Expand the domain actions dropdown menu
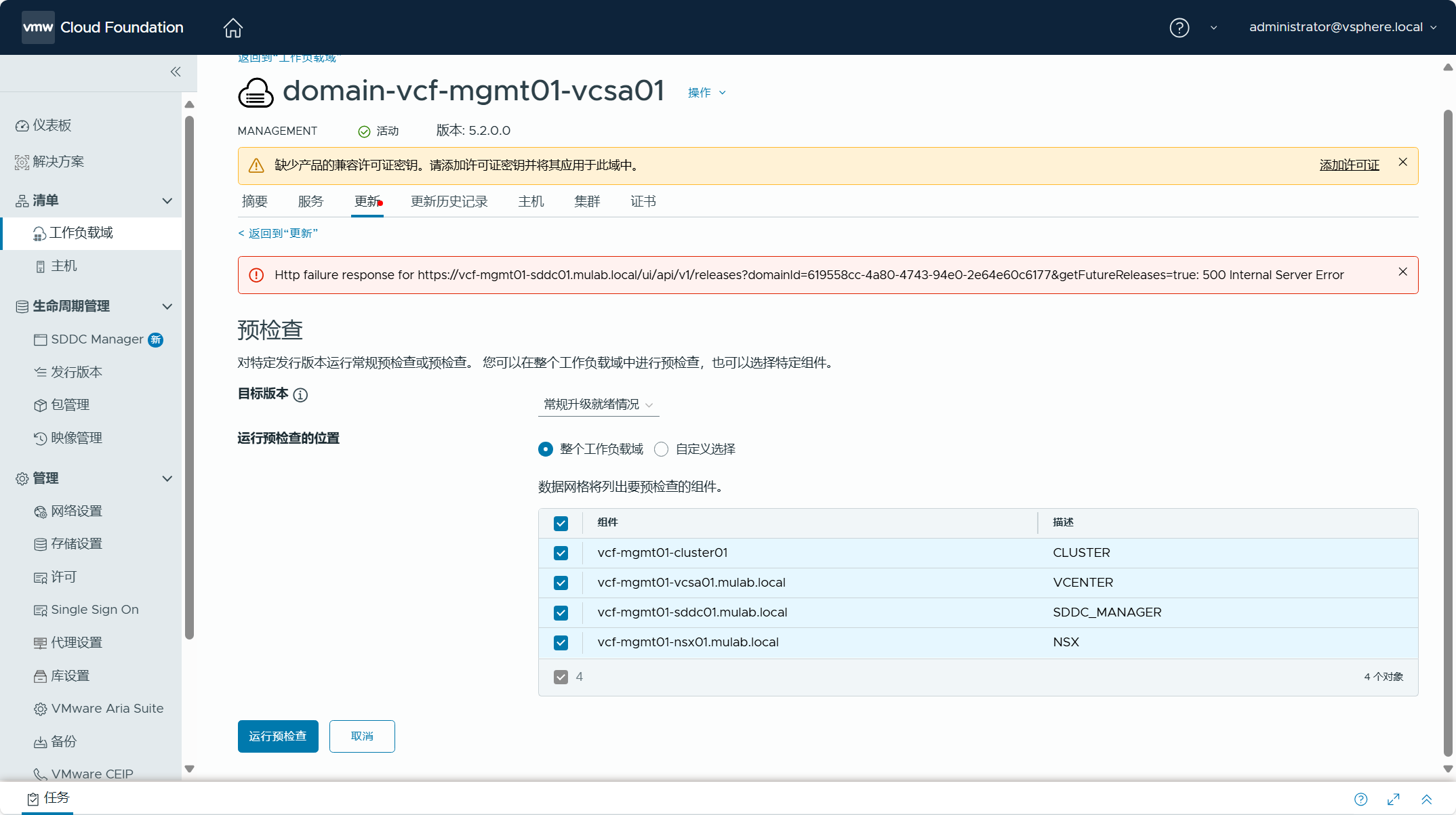1456x815 pixels. 706,93
